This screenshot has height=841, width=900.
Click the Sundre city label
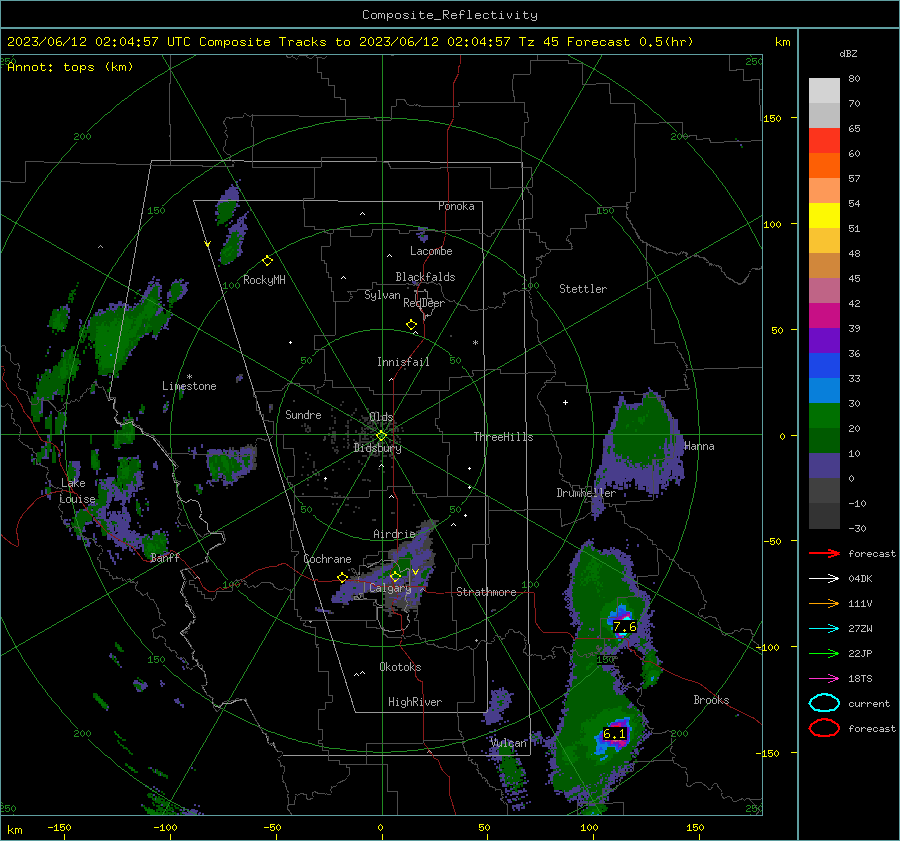[x=303, y=415]
